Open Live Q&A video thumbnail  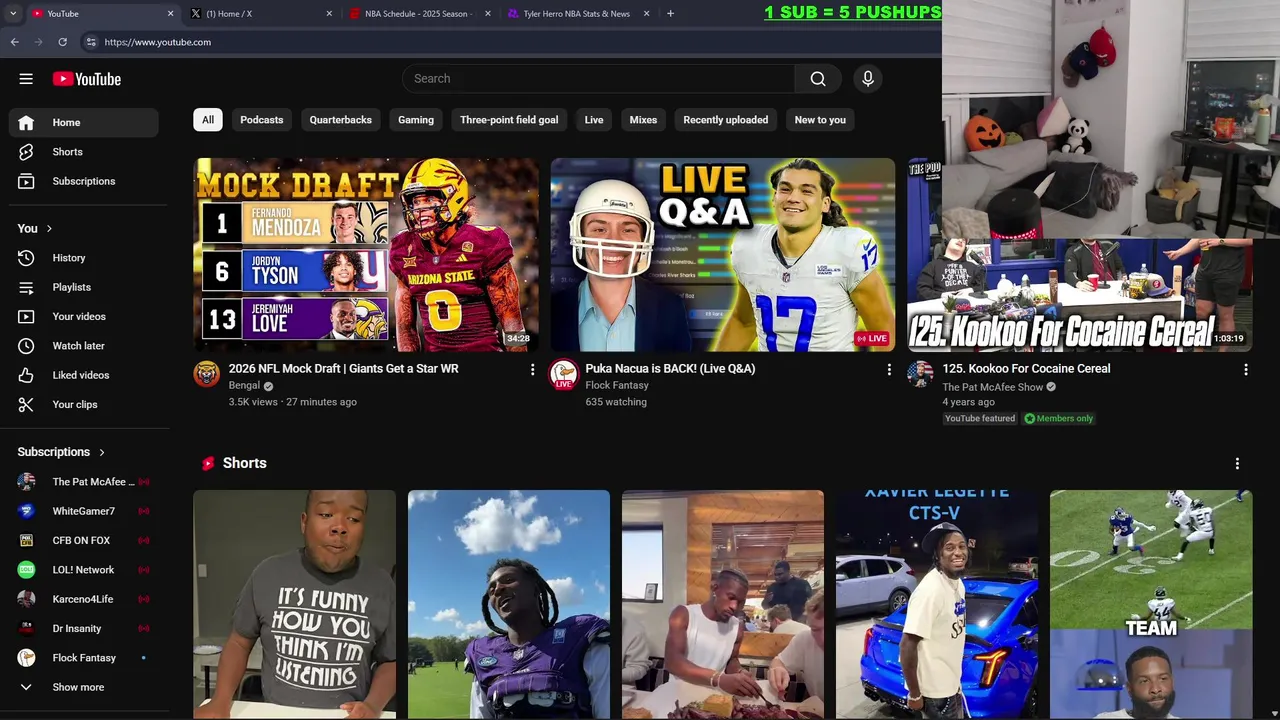click(x=723, y=255)
